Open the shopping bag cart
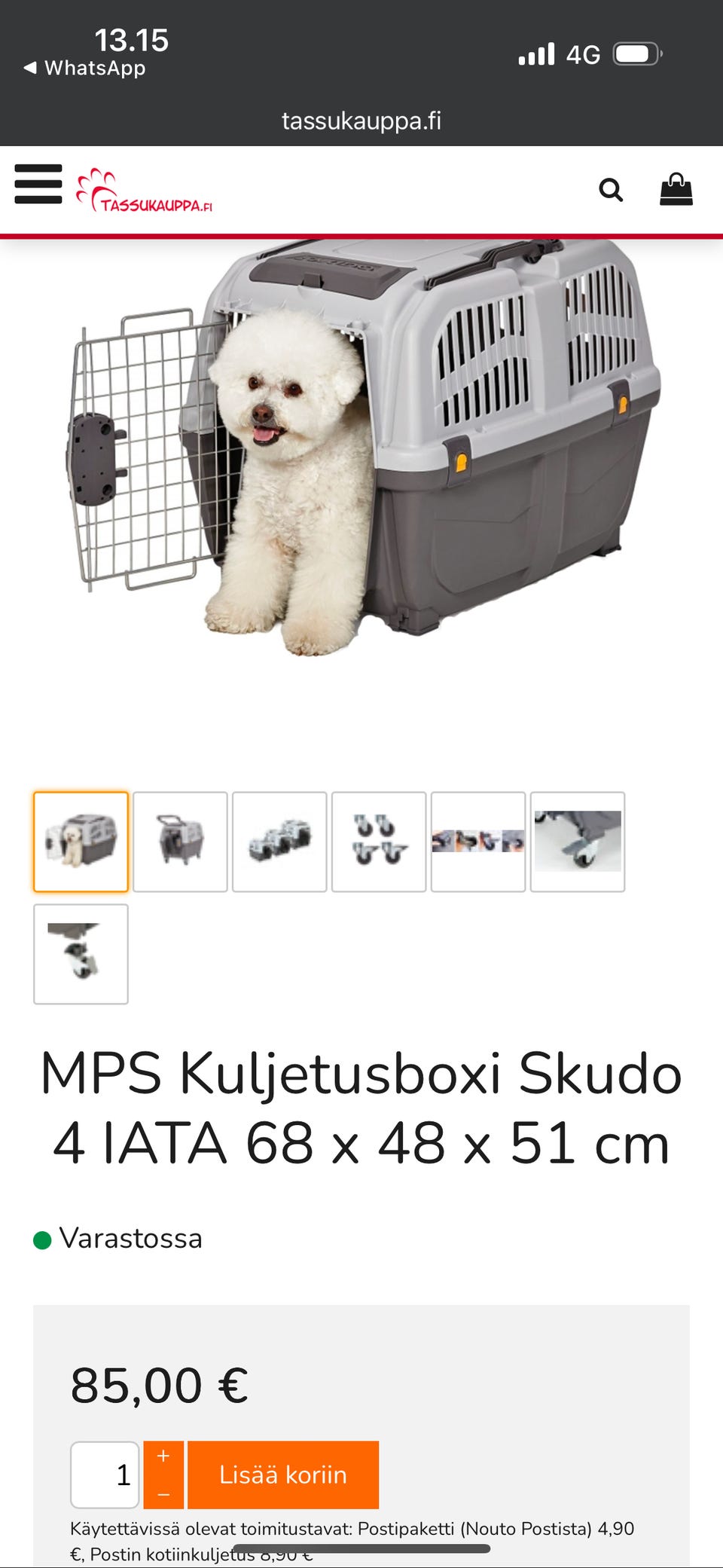 (x=676, y=189)
